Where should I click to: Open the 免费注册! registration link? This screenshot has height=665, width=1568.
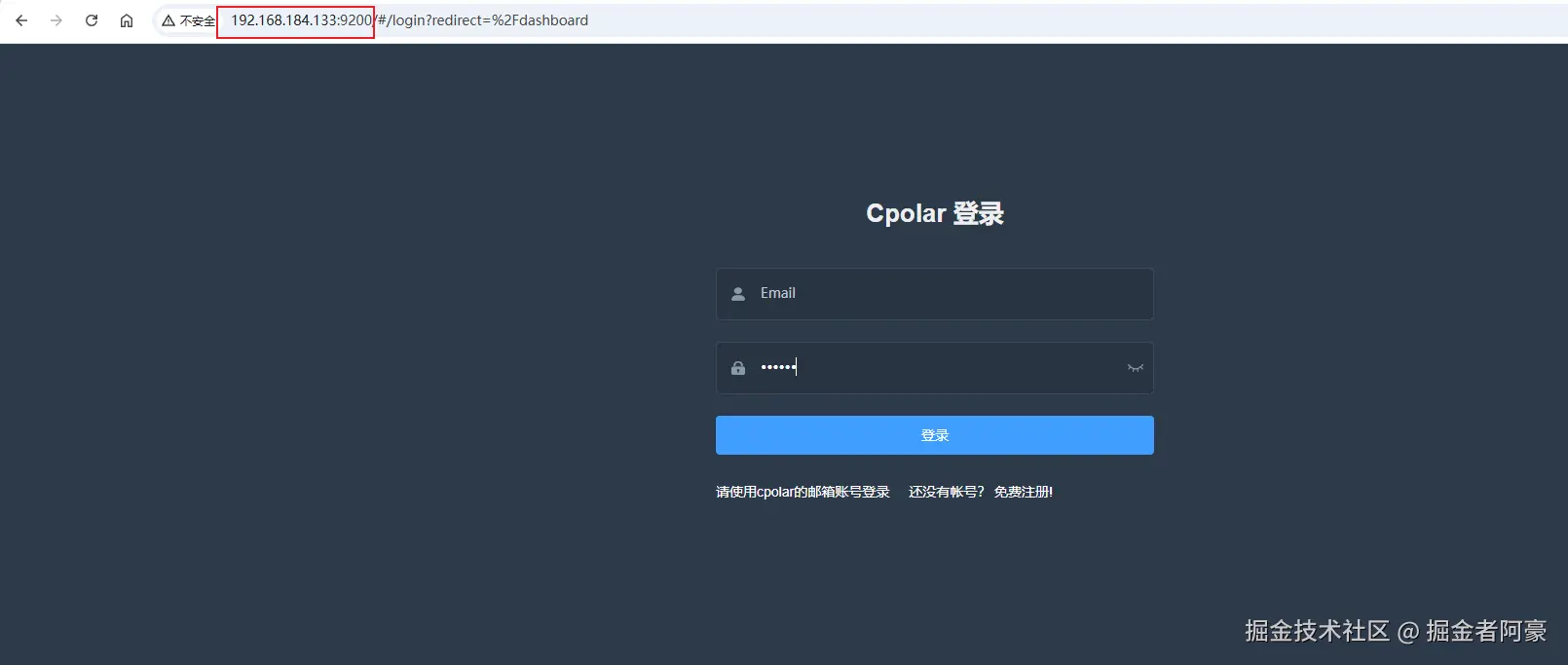(x=1024, y=492)
